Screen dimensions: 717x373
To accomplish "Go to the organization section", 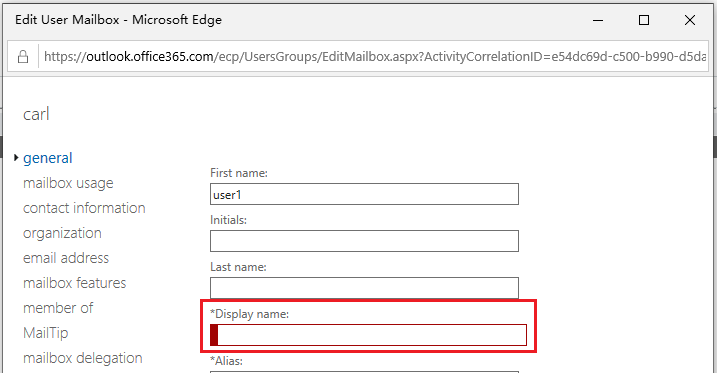I will pyautogui.click(x=62, y=233).
